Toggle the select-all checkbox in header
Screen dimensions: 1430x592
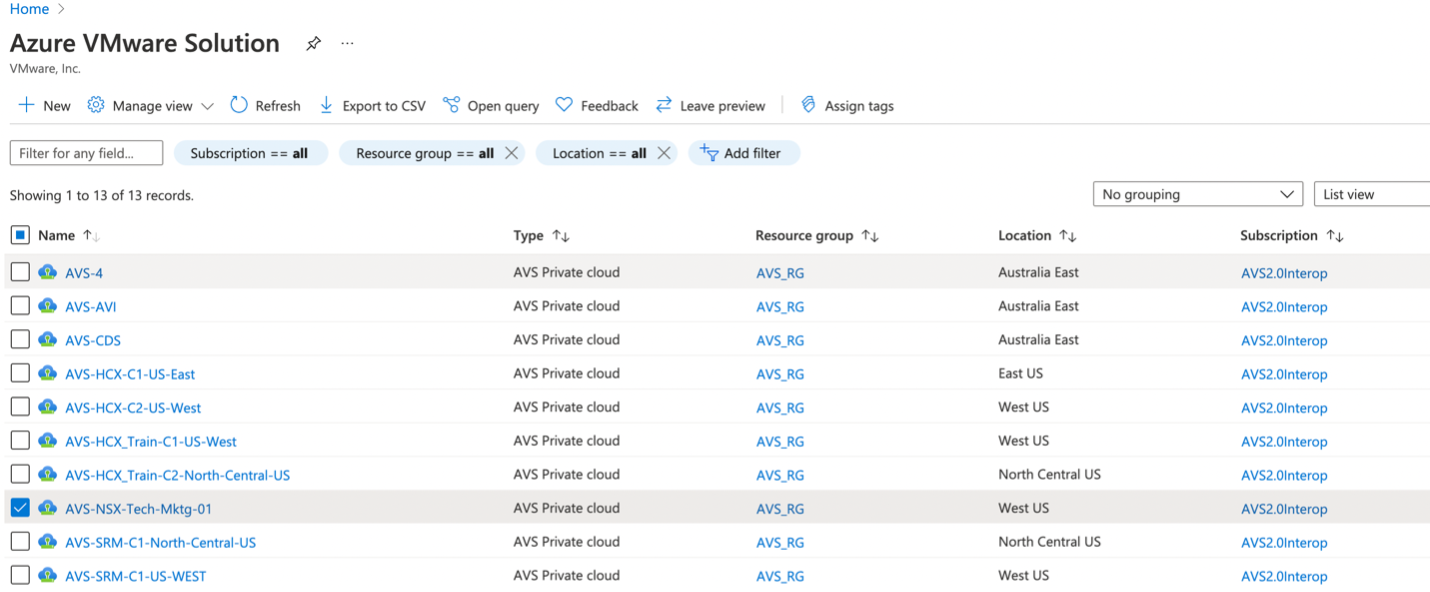tap(20, 235)
